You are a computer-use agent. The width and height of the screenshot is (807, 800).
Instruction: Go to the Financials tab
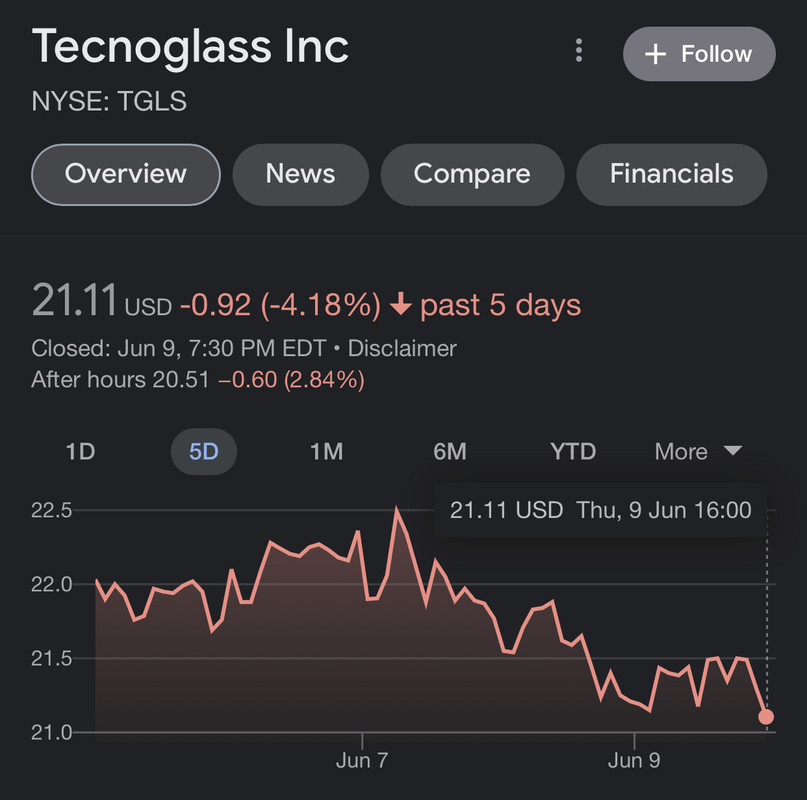click(x=672, y=174)
